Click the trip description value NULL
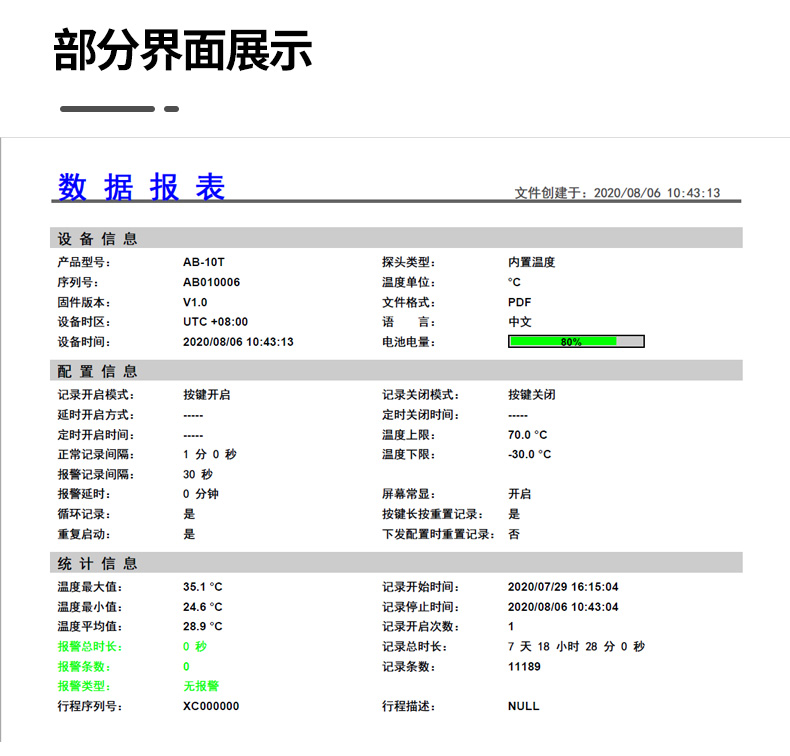The width and height of the screenshot is (790, 756). coord(523,706)
